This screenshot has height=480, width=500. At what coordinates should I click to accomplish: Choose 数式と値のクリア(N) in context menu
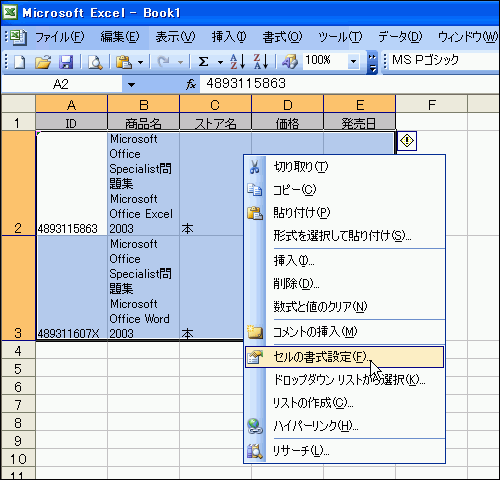pos(345,307)
